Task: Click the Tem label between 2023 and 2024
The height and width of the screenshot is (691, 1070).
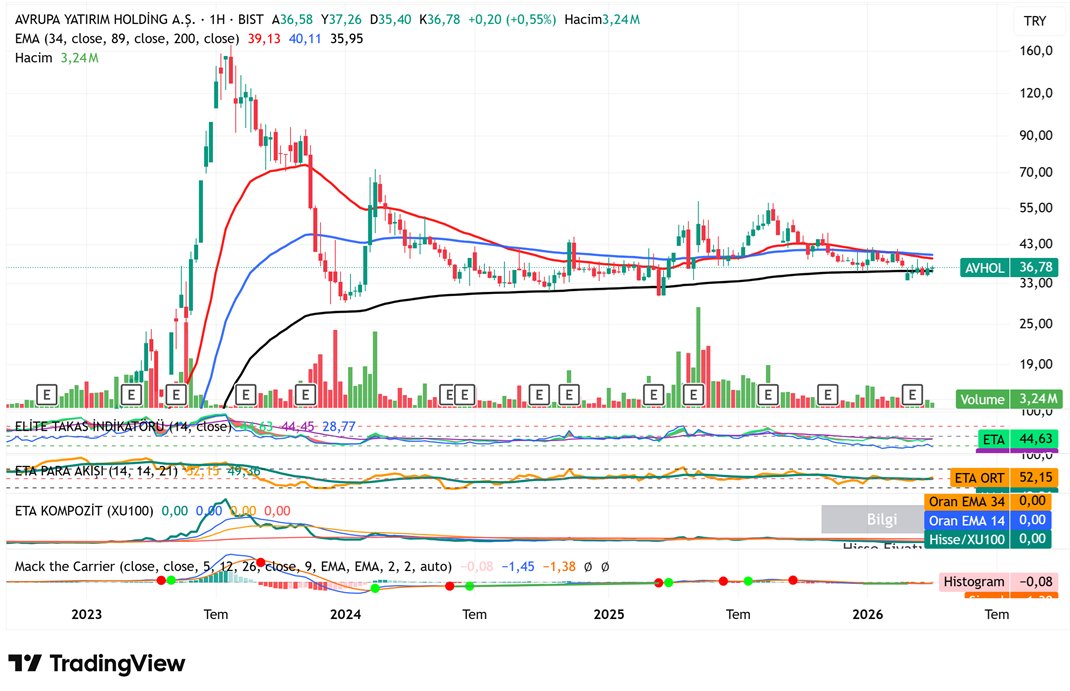Action: (216, 614)
